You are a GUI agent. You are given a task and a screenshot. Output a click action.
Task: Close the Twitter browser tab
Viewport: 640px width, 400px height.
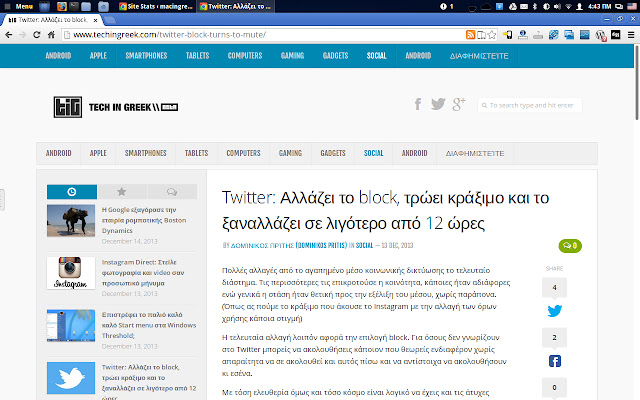coord(95,20)
